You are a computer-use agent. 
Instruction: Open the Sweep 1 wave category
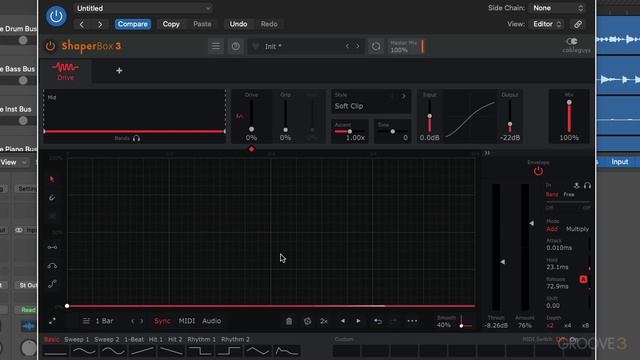(76, 340)
